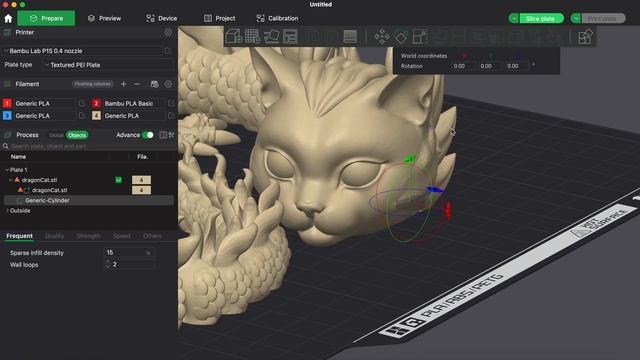Open filament 1 Generic PLA dropdown

[x=45, y=103]
